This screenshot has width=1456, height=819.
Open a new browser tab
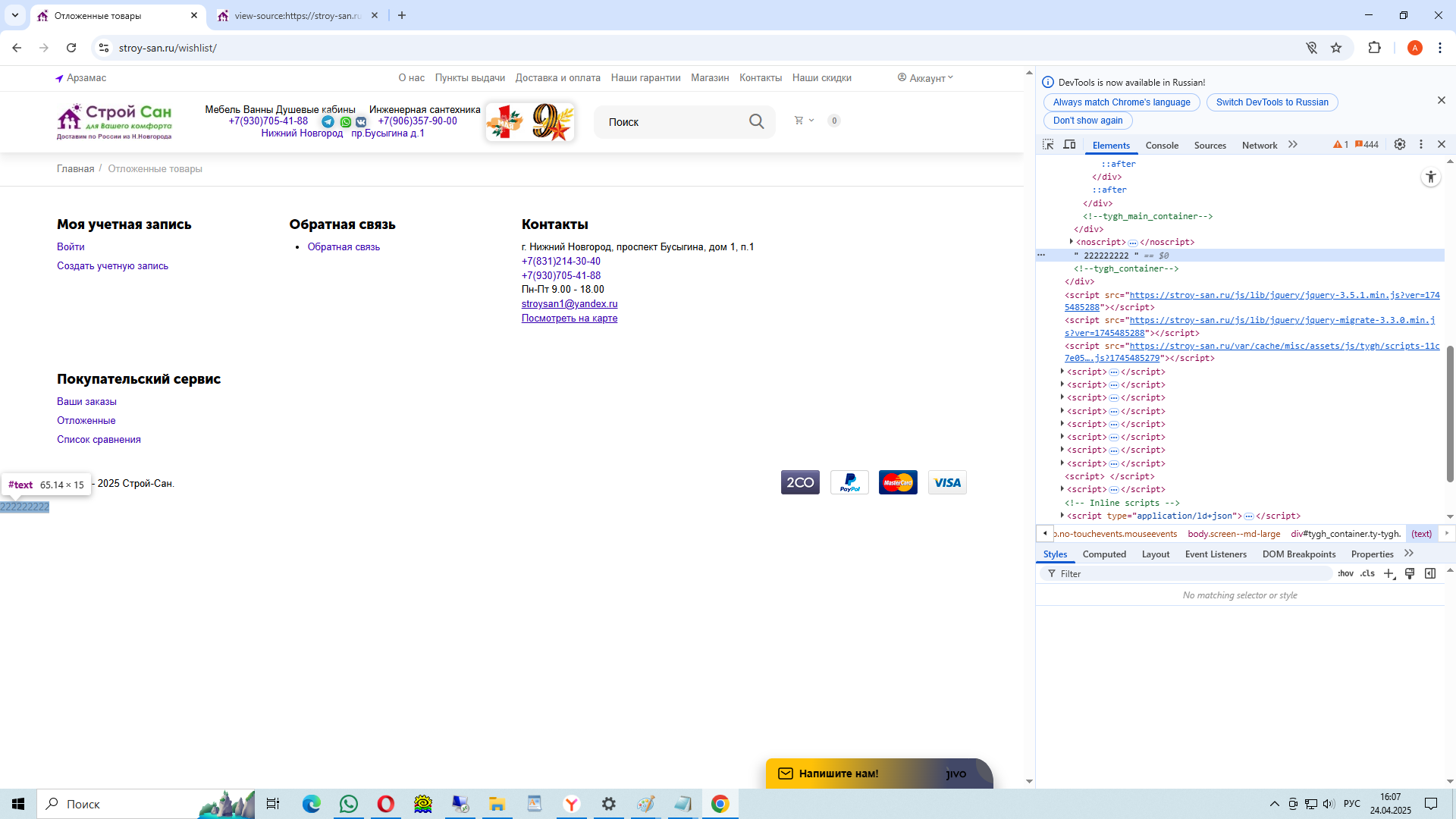(x=402, y=15)
